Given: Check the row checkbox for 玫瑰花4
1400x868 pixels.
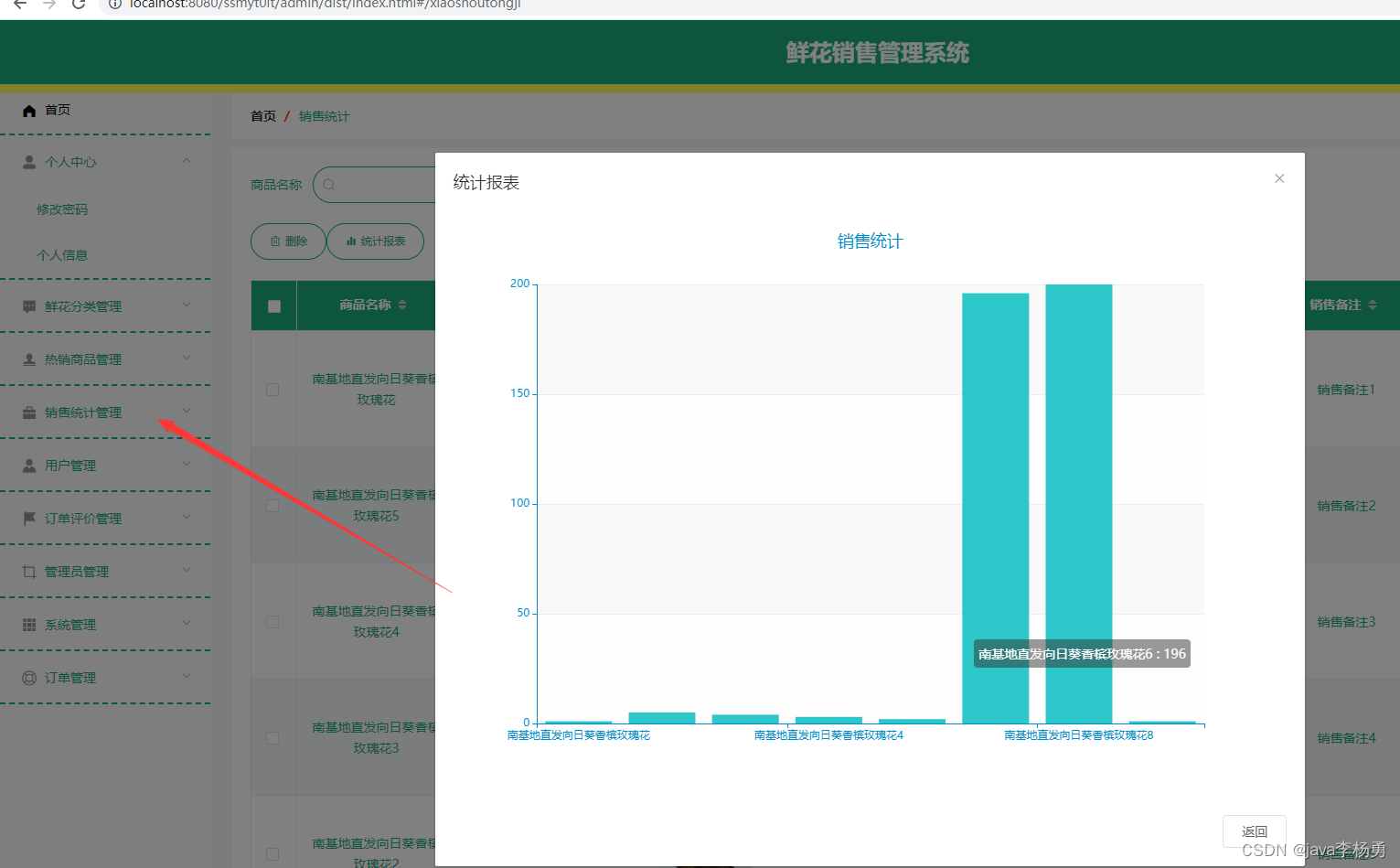Looking at the screenshot, I should click(273, 622).
